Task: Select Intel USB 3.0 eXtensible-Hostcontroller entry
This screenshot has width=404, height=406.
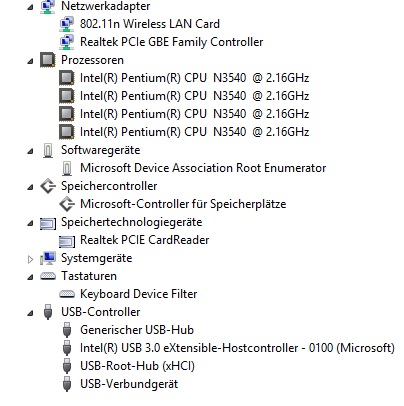Action: pyautogui.click(x=237, y=348)
